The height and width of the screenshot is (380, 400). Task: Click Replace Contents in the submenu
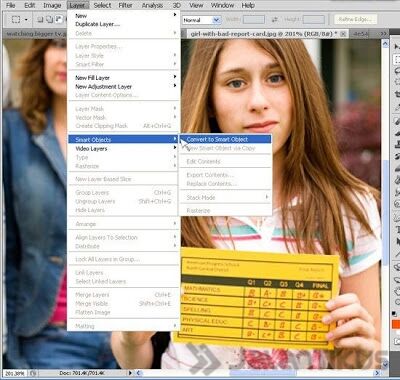(x=225, y=184)
